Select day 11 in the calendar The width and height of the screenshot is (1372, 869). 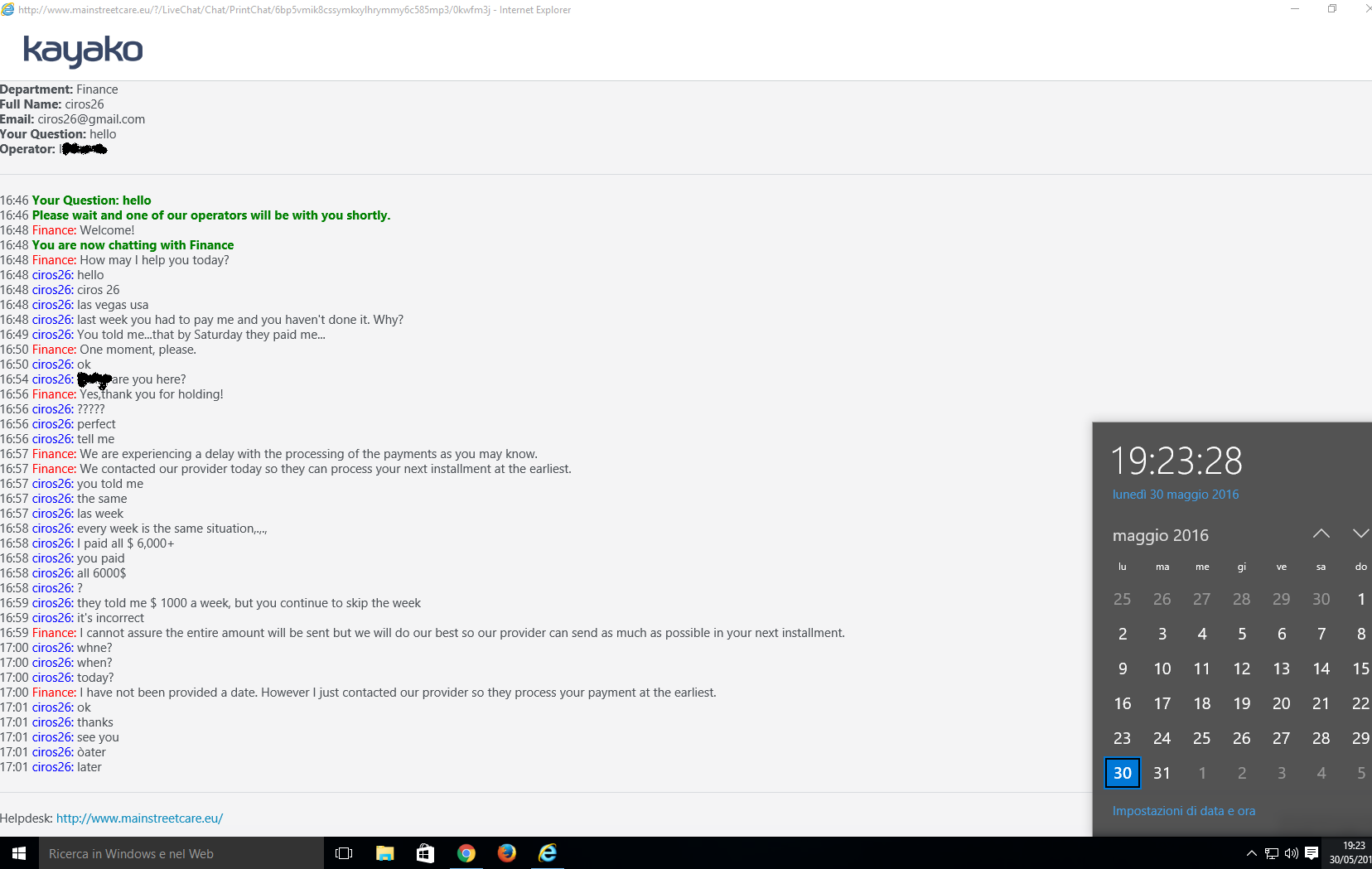click(x=1202, y=669)
